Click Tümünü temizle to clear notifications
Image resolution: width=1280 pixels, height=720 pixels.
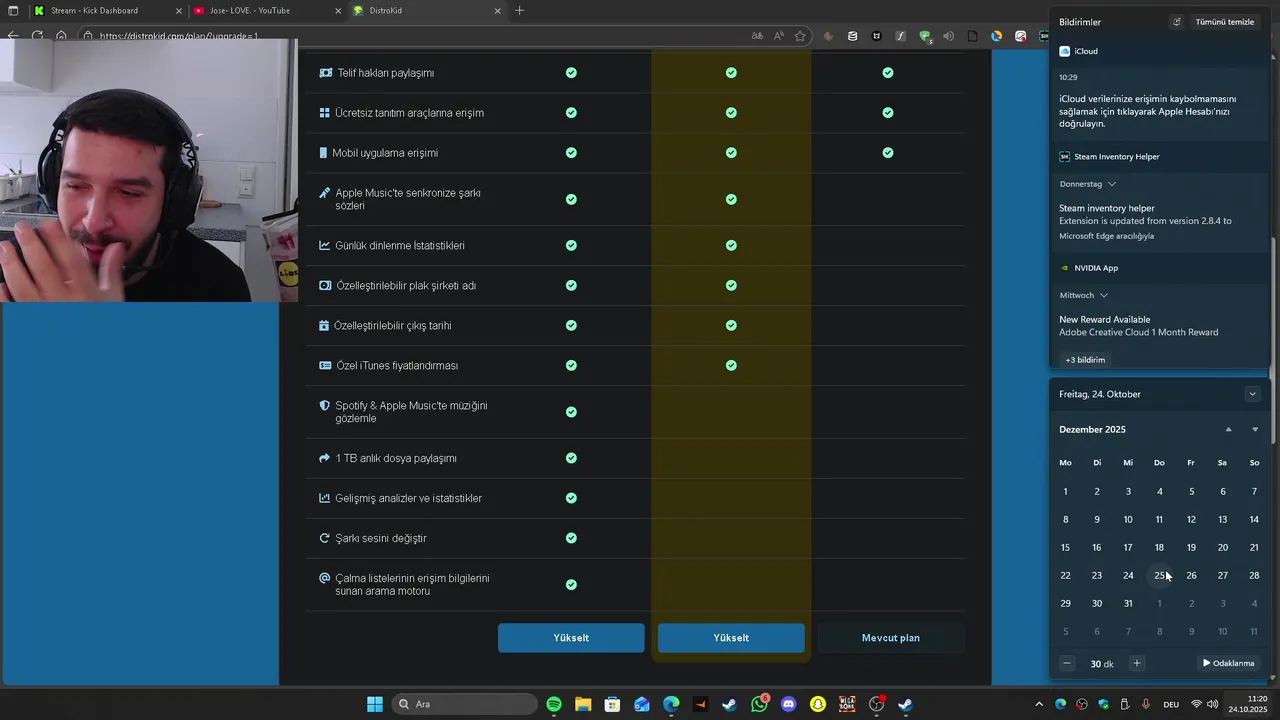click(1224, 22)
